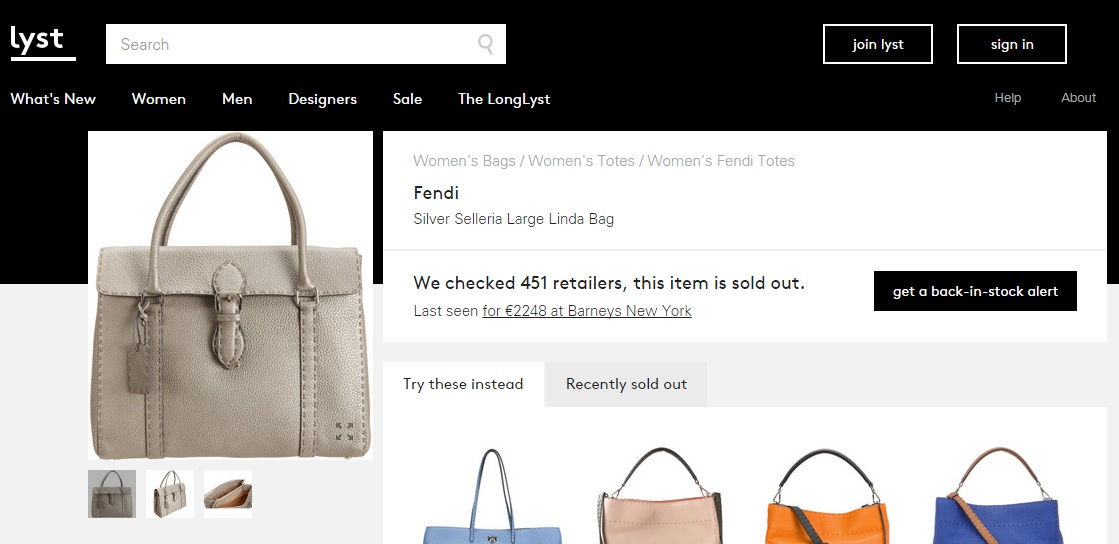Click the expand image icon on bag photo

[x=344, y=432]
